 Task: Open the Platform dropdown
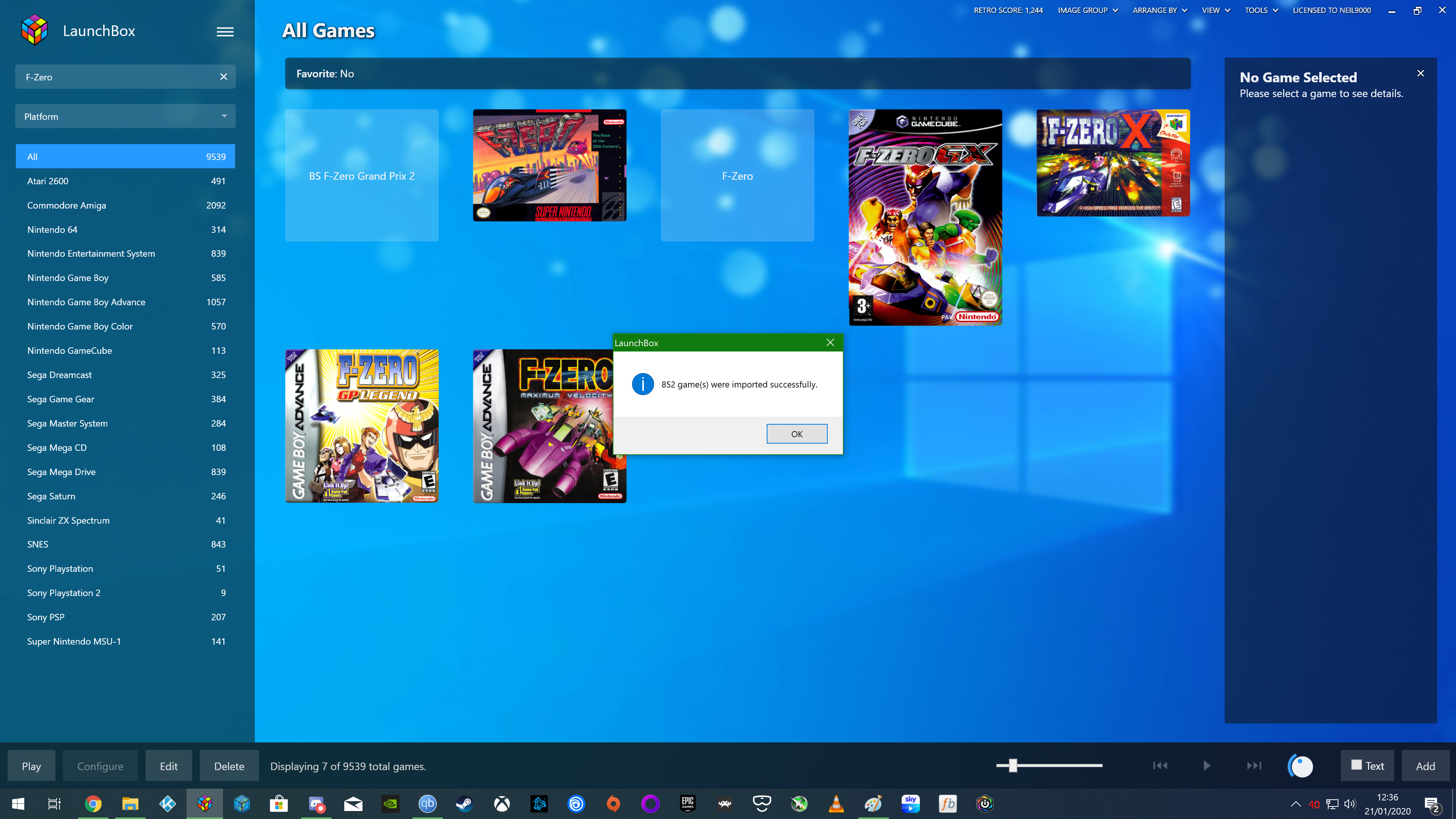click(126, 116)
